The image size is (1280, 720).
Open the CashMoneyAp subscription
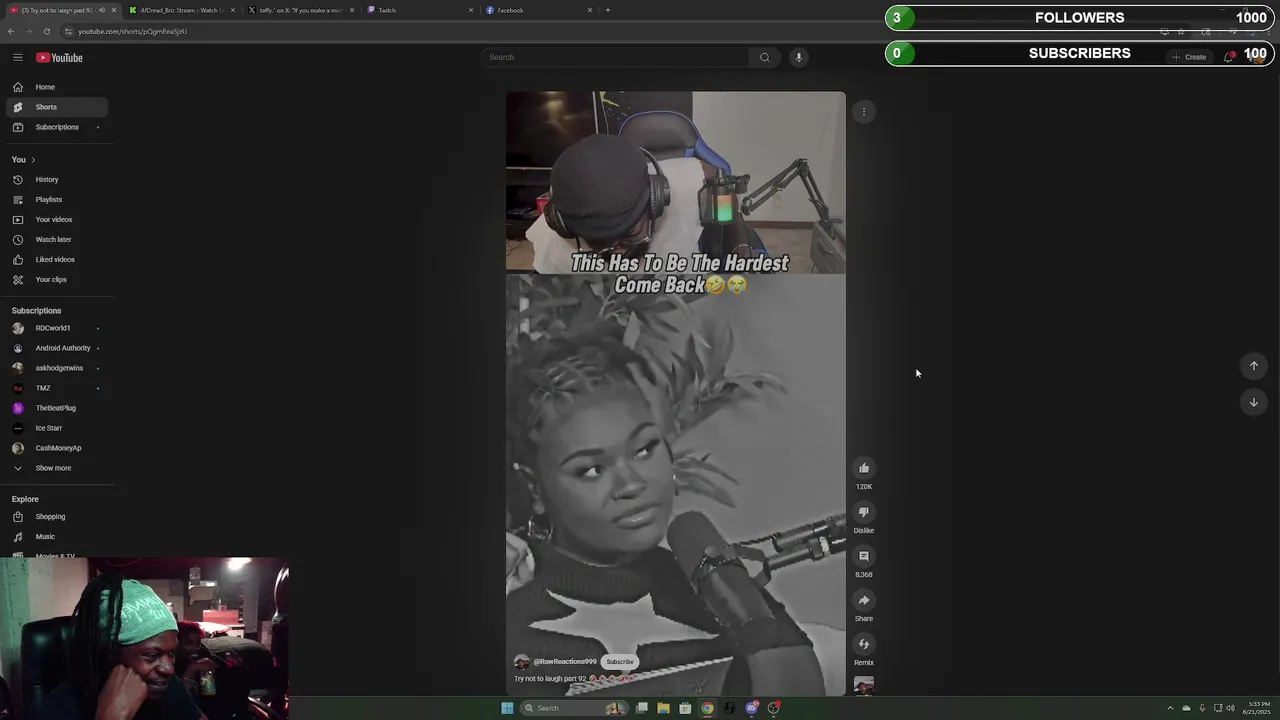click(x=56, y=448)
